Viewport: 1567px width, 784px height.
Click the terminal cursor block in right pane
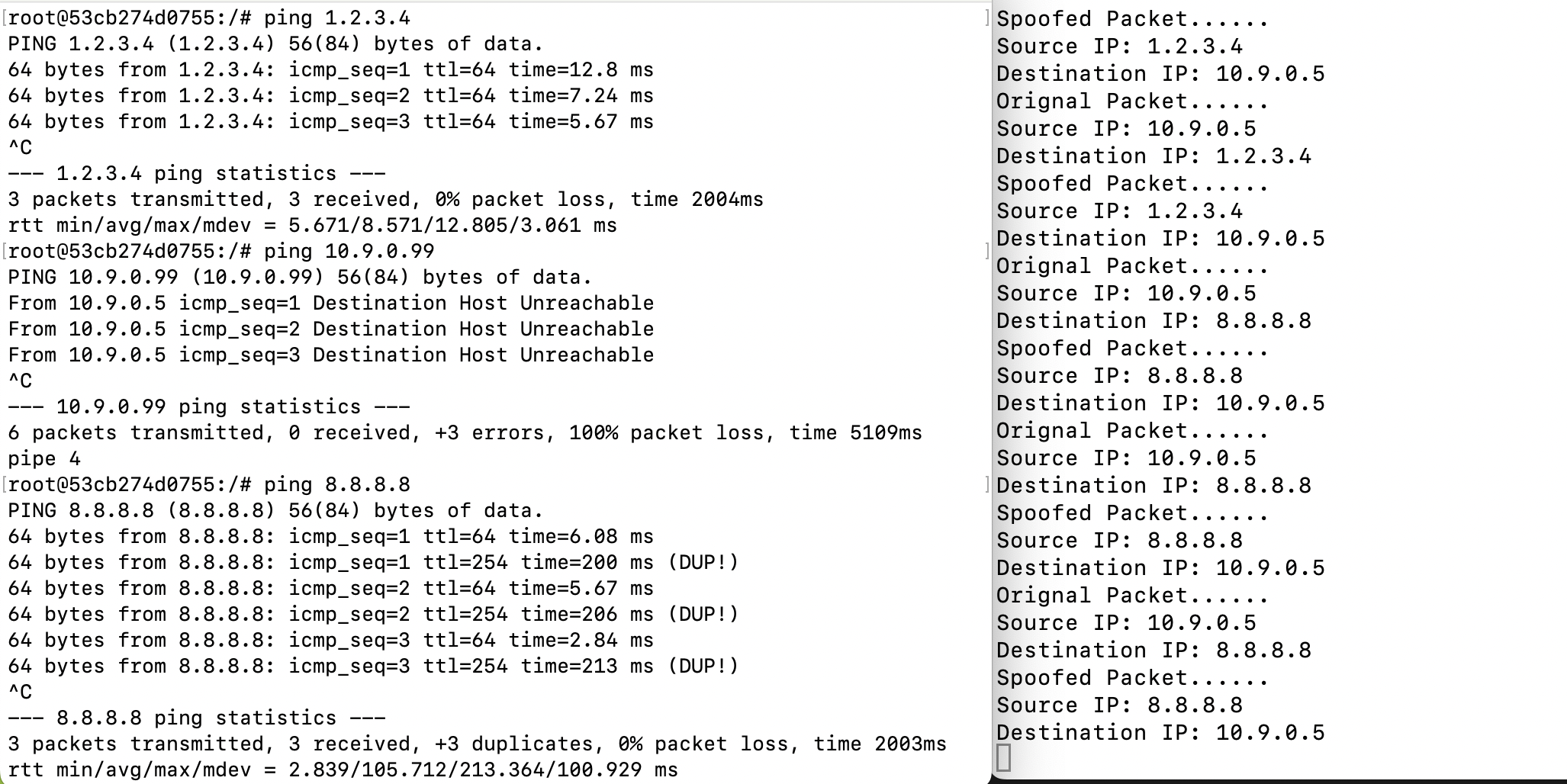tap(1003, 757)
